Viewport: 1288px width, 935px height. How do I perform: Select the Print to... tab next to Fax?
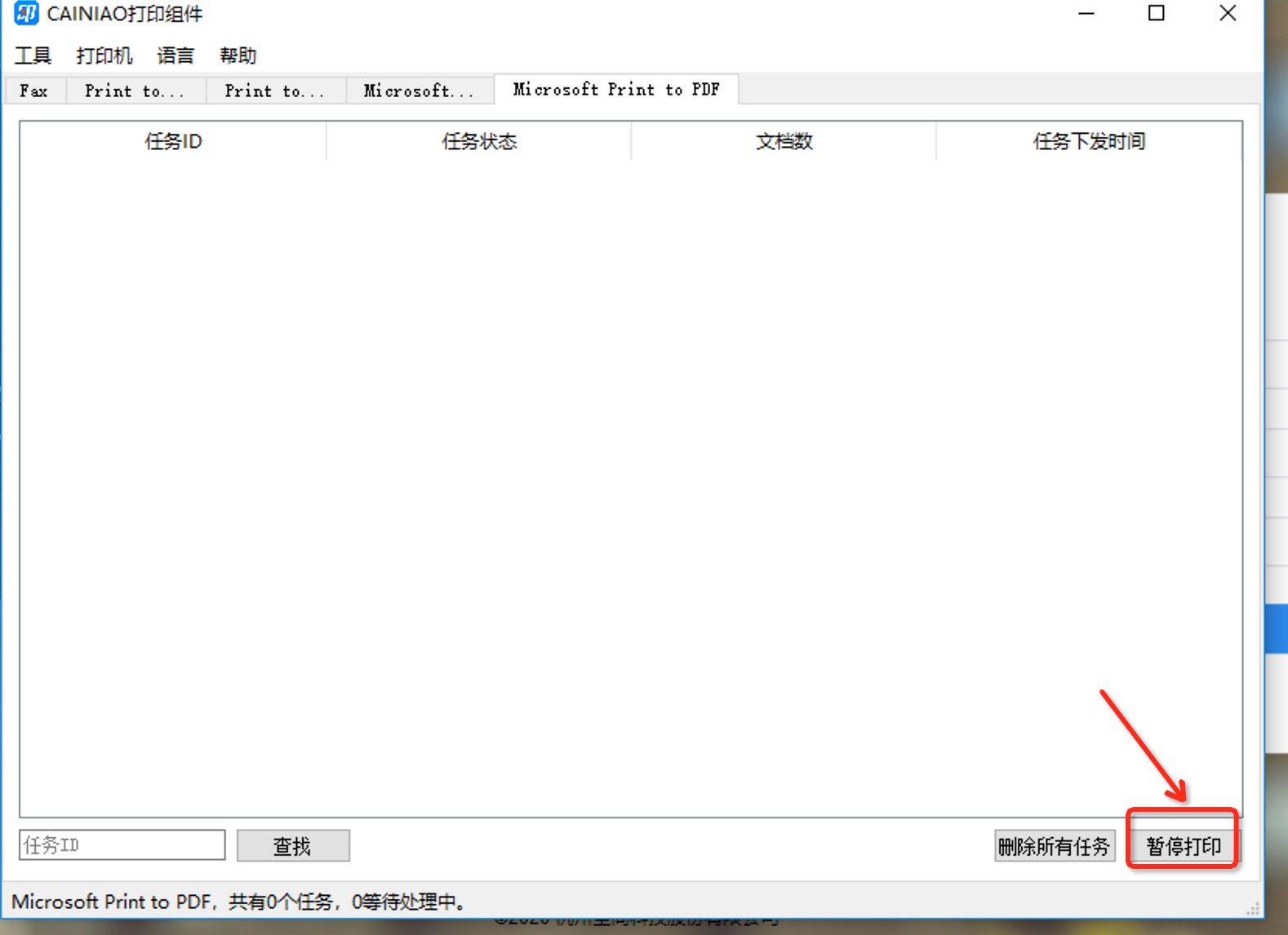coord(135,91)
